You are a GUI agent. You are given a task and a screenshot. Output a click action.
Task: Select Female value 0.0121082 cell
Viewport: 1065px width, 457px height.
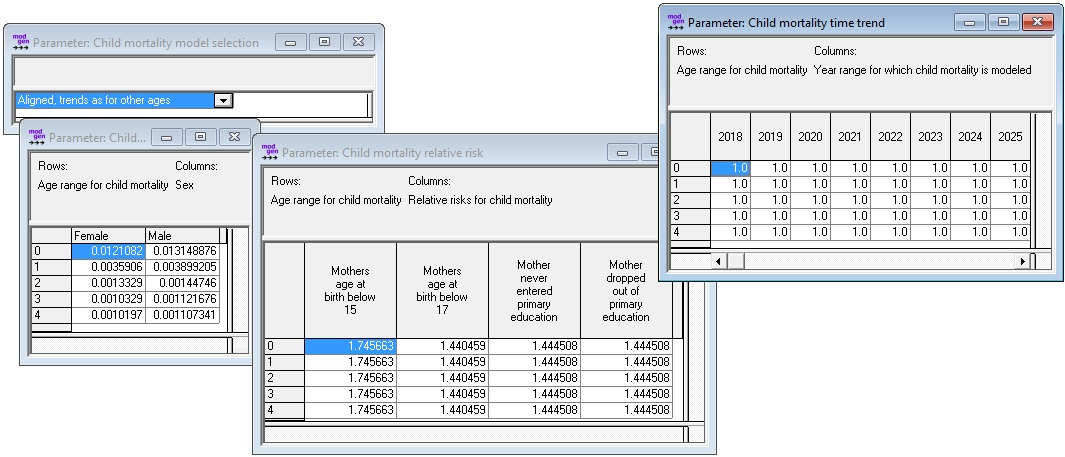(x=108, y=251)
